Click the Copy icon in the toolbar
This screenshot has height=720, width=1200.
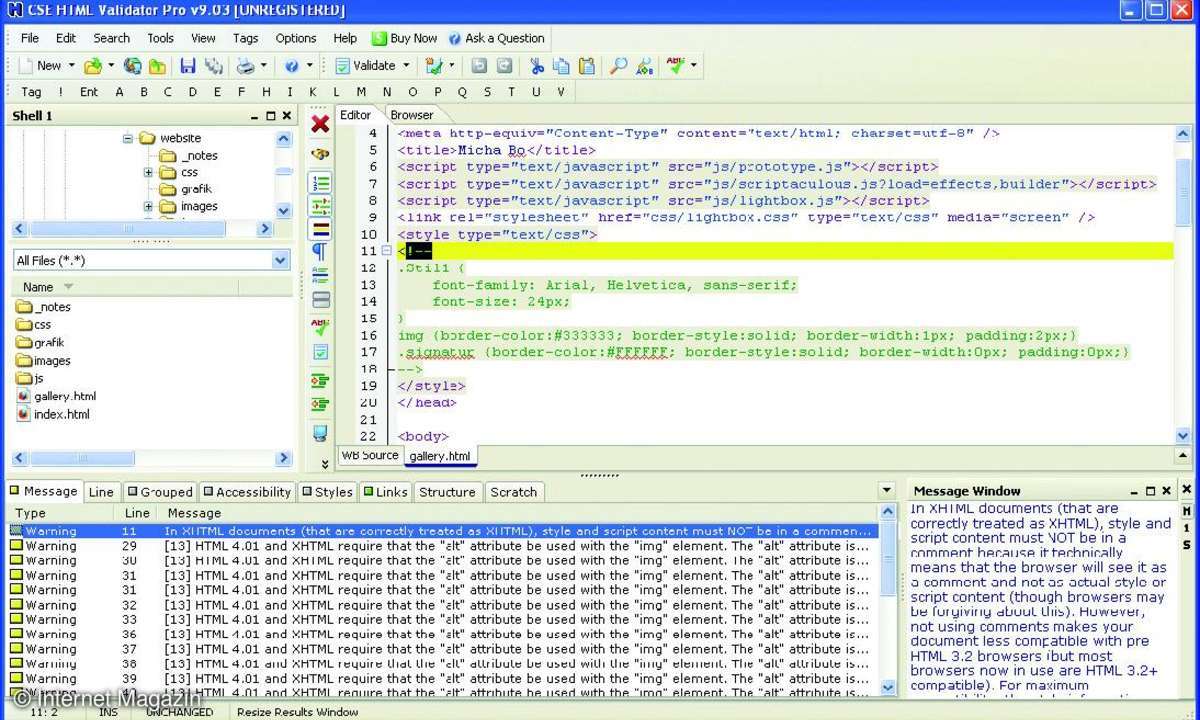click(x=561, y=66)
